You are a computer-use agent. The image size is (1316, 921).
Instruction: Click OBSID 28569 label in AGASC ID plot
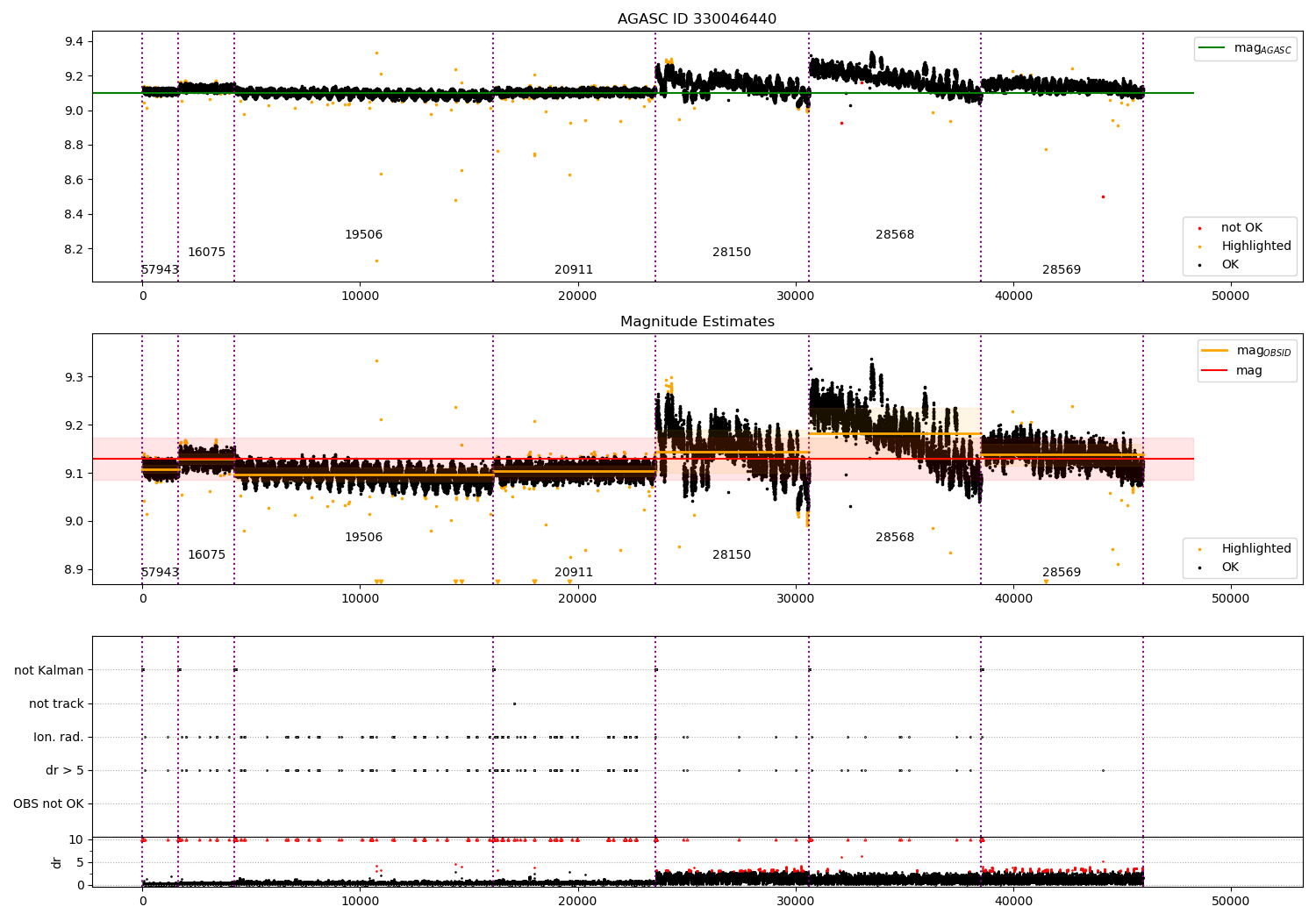(1062, 270)
